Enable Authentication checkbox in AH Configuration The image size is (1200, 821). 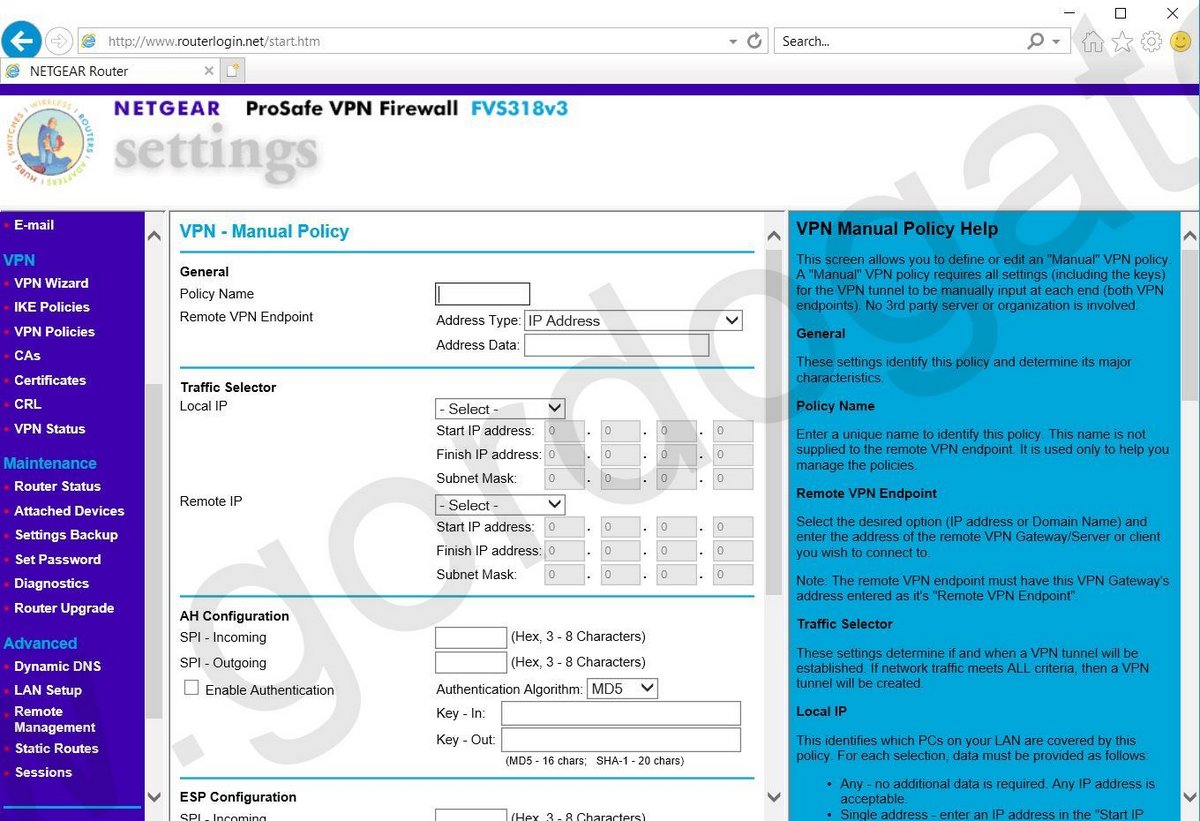pos(192,688)
